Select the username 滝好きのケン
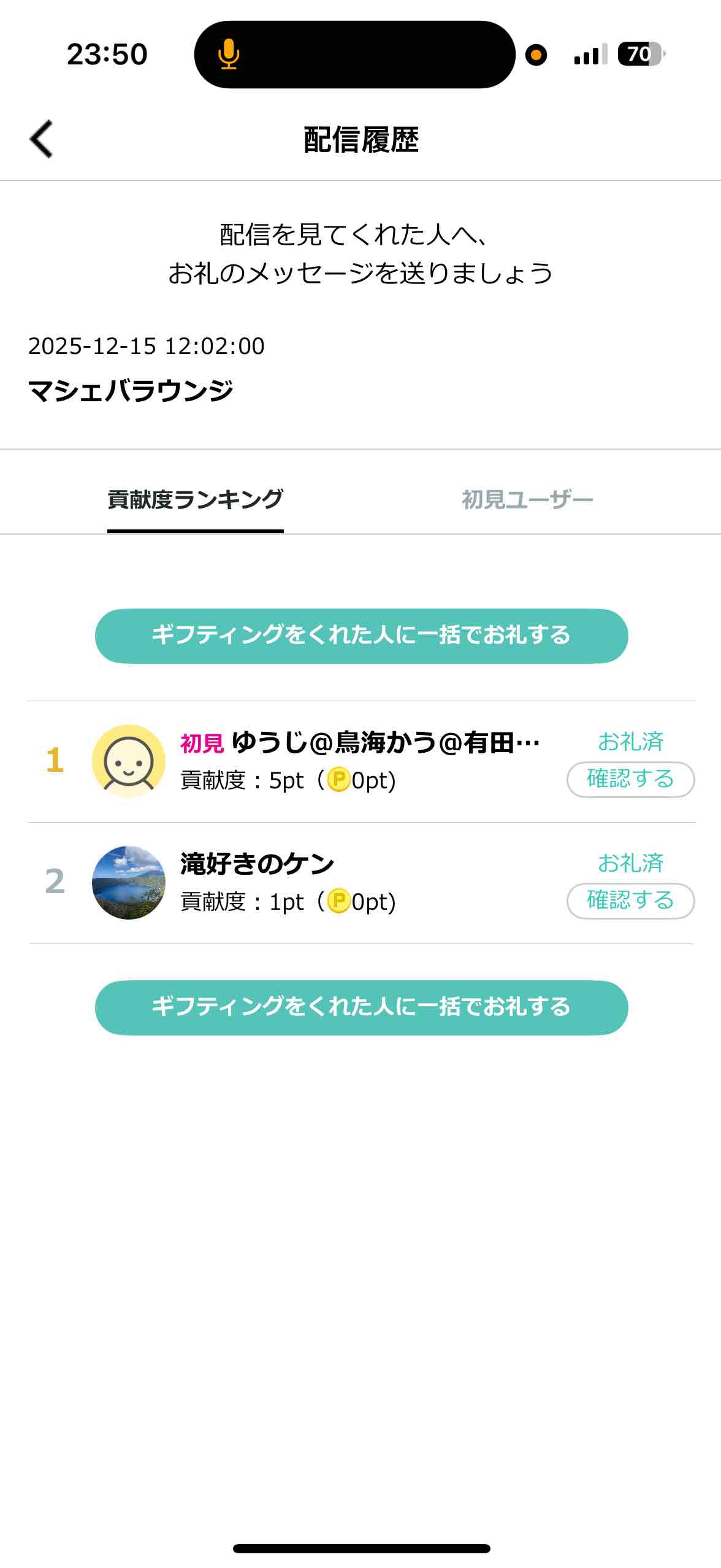 [257, 864]
